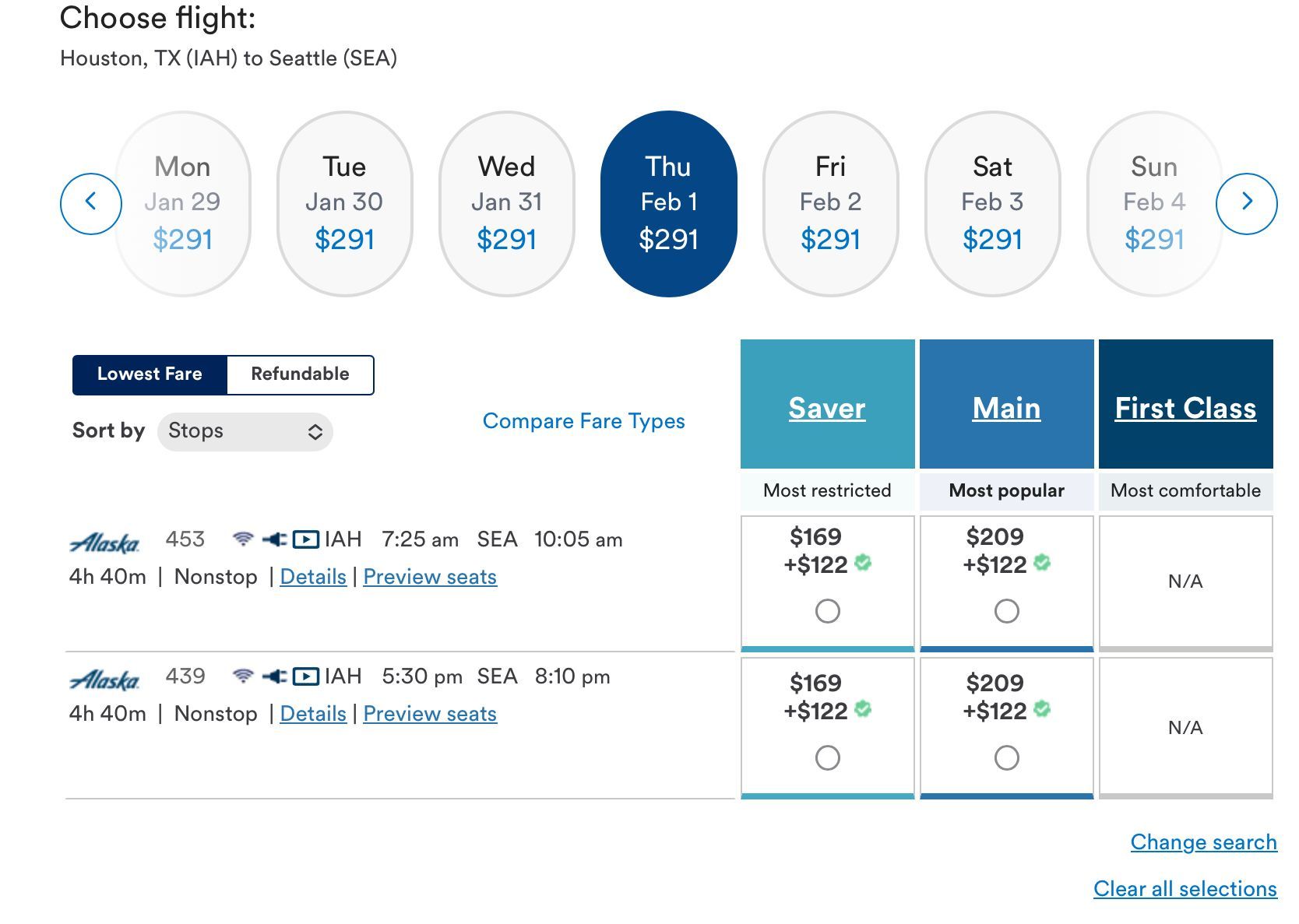1299x924 pixels.
Task: Click green verified badge on flight 453 Saver fare
Action: [863, 562]
